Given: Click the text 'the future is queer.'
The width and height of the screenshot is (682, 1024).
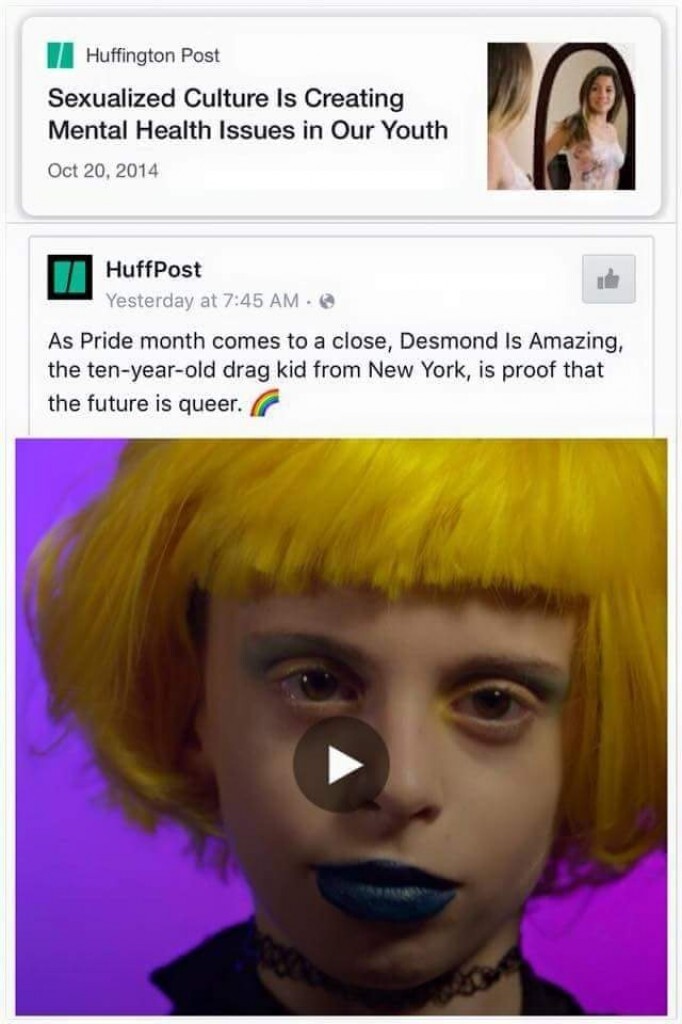Looking at the screenshot, I should pyautogui.click(x=145, y=404).
